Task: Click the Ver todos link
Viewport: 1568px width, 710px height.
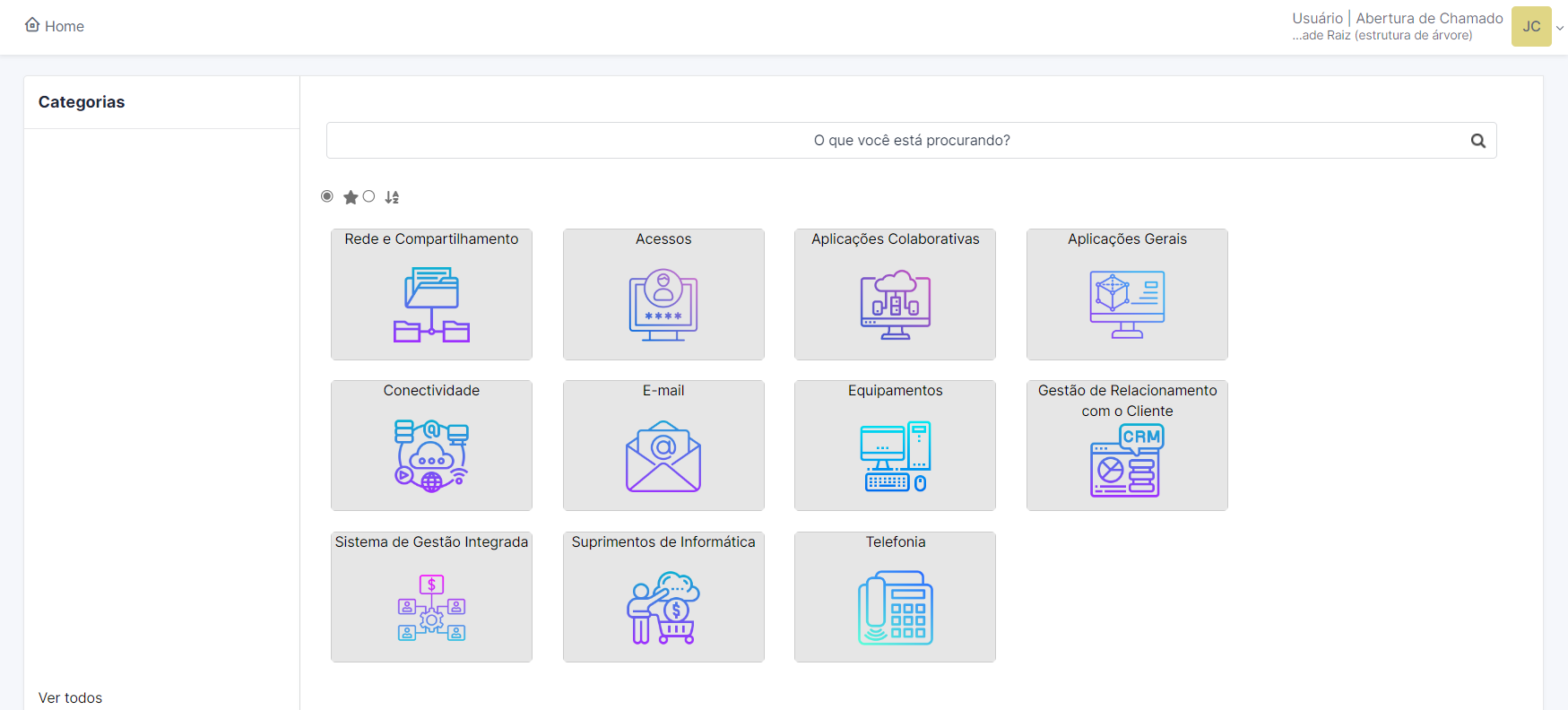Action: coord(70,697)
